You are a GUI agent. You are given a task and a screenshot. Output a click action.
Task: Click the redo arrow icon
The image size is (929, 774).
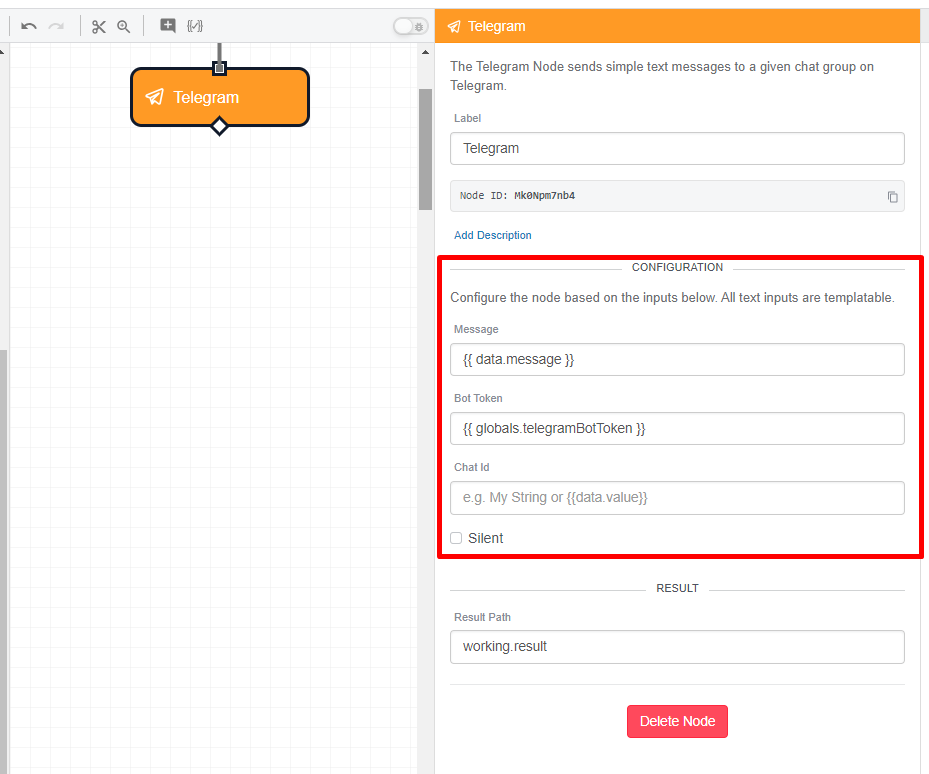pos(56,26)
